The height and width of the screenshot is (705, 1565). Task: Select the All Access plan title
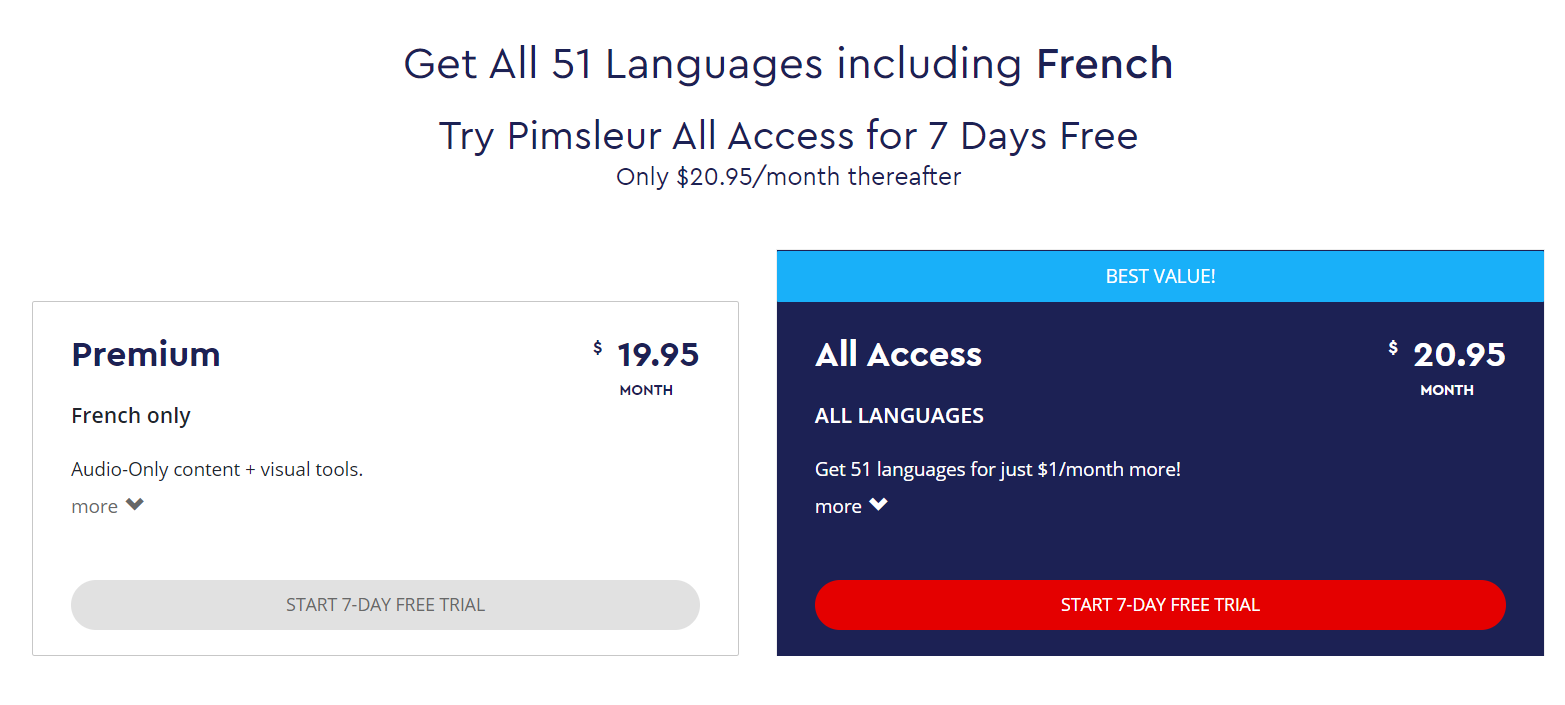coord(898,354)
